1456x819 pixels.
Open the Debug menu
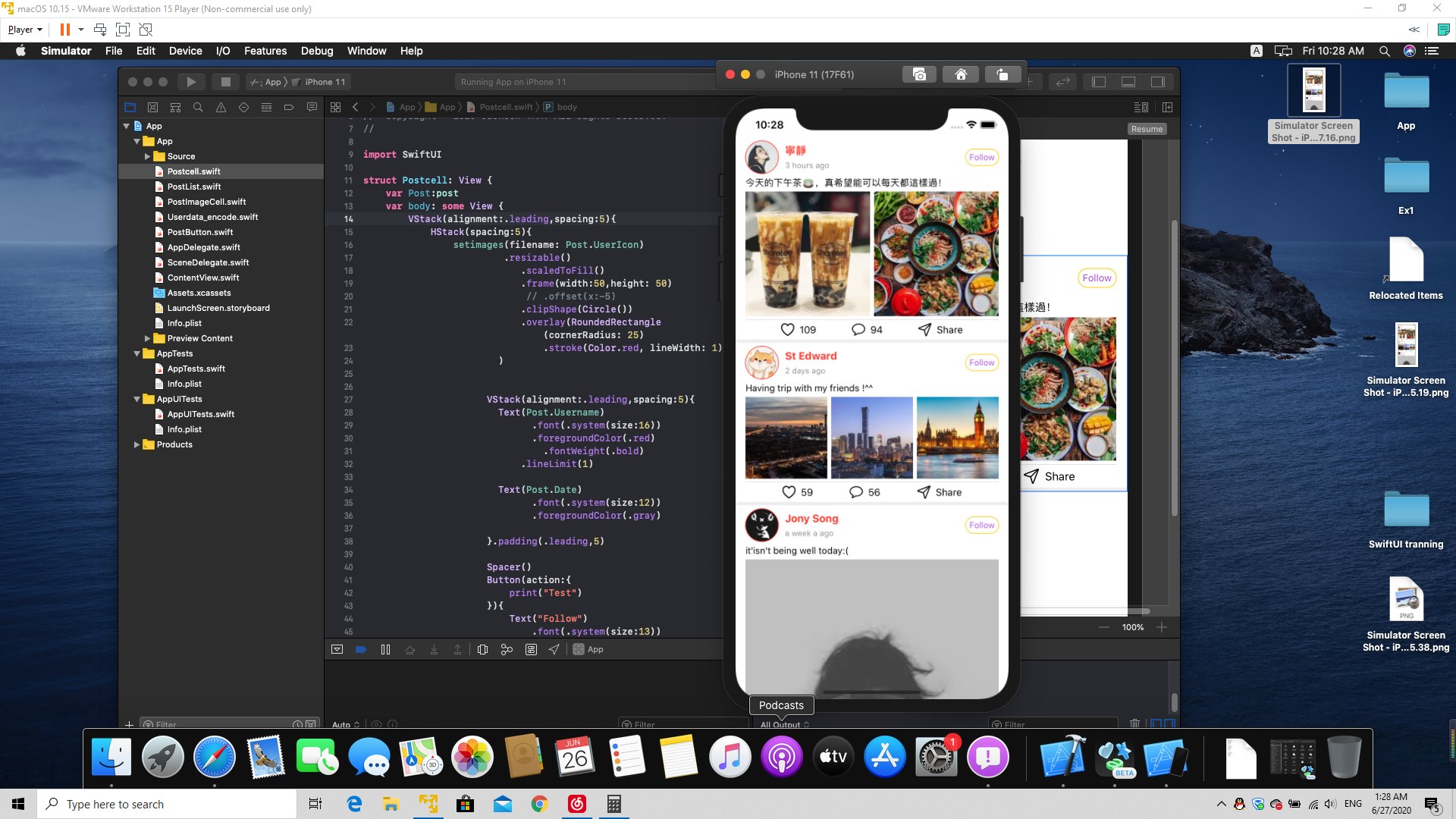pos(316,51)
